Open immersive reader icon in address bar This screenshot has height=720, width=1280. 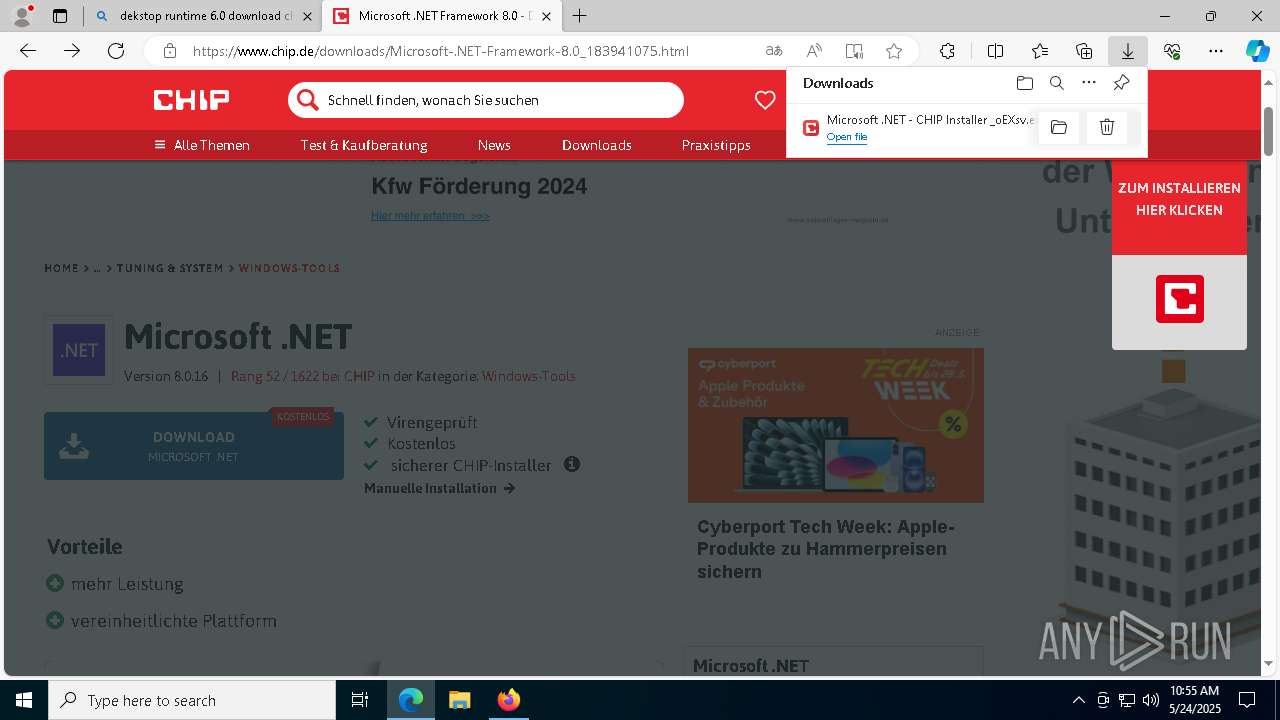pyautogui.click(x=854, y=51)
